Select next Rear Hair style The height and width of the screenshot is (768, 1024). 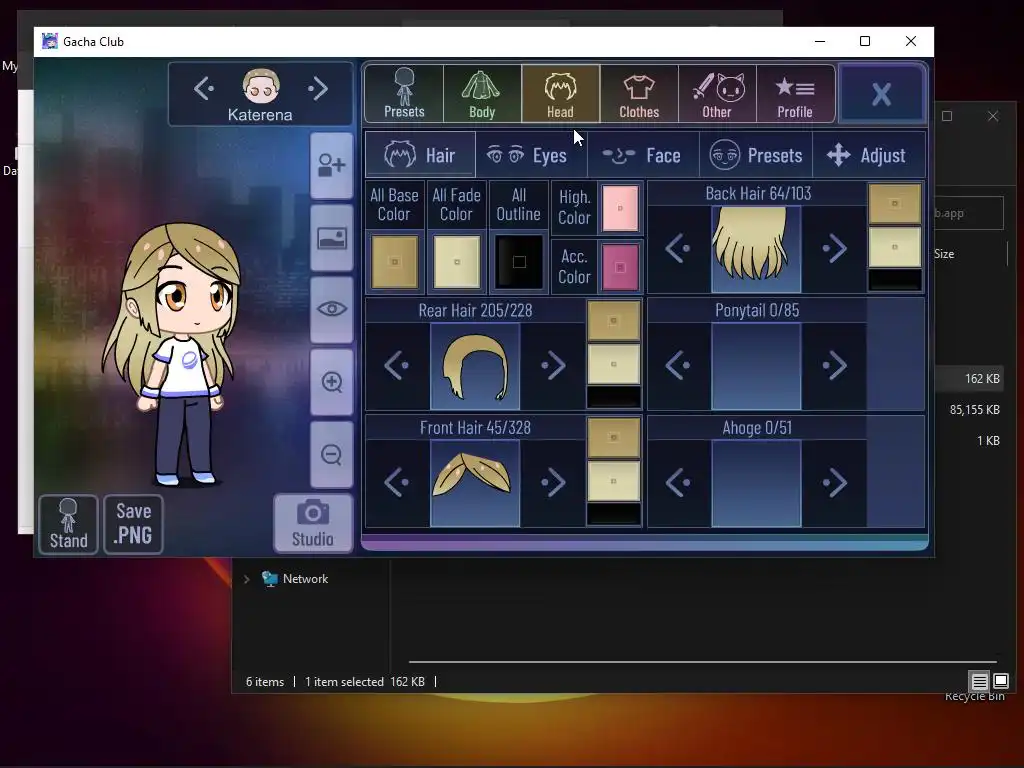(553, 366)
